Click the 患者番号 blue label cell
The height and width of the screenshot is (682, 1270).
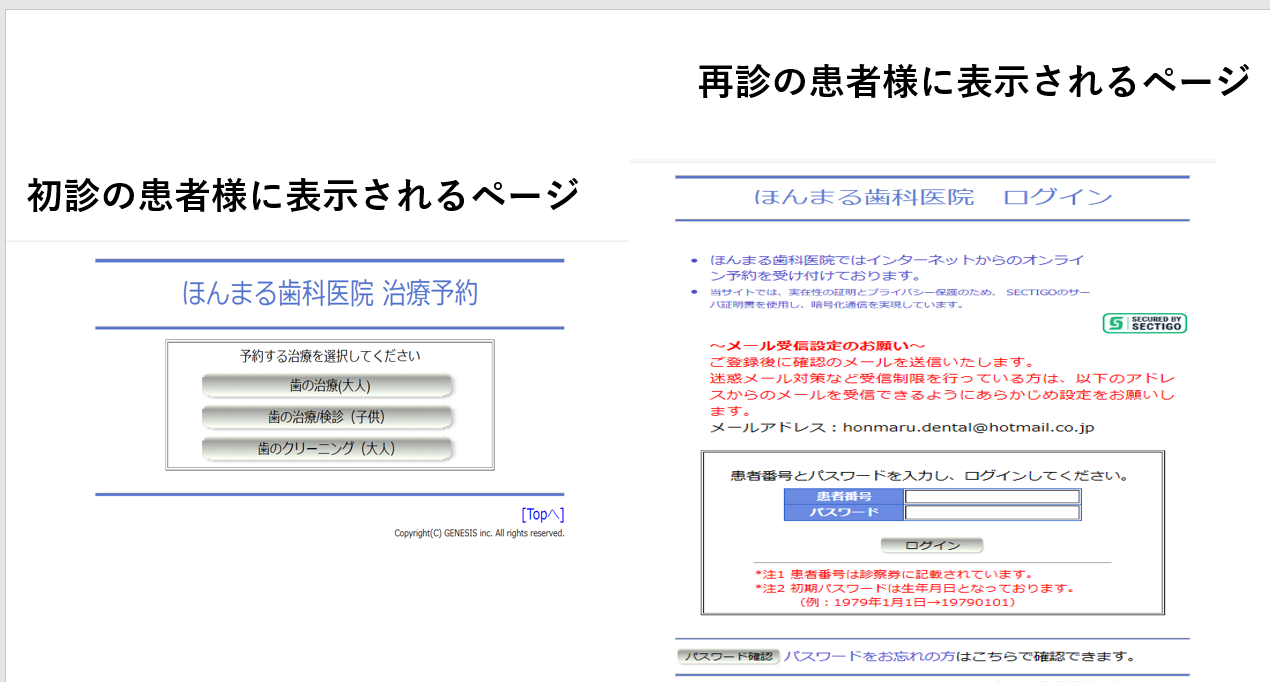[844, 496]
